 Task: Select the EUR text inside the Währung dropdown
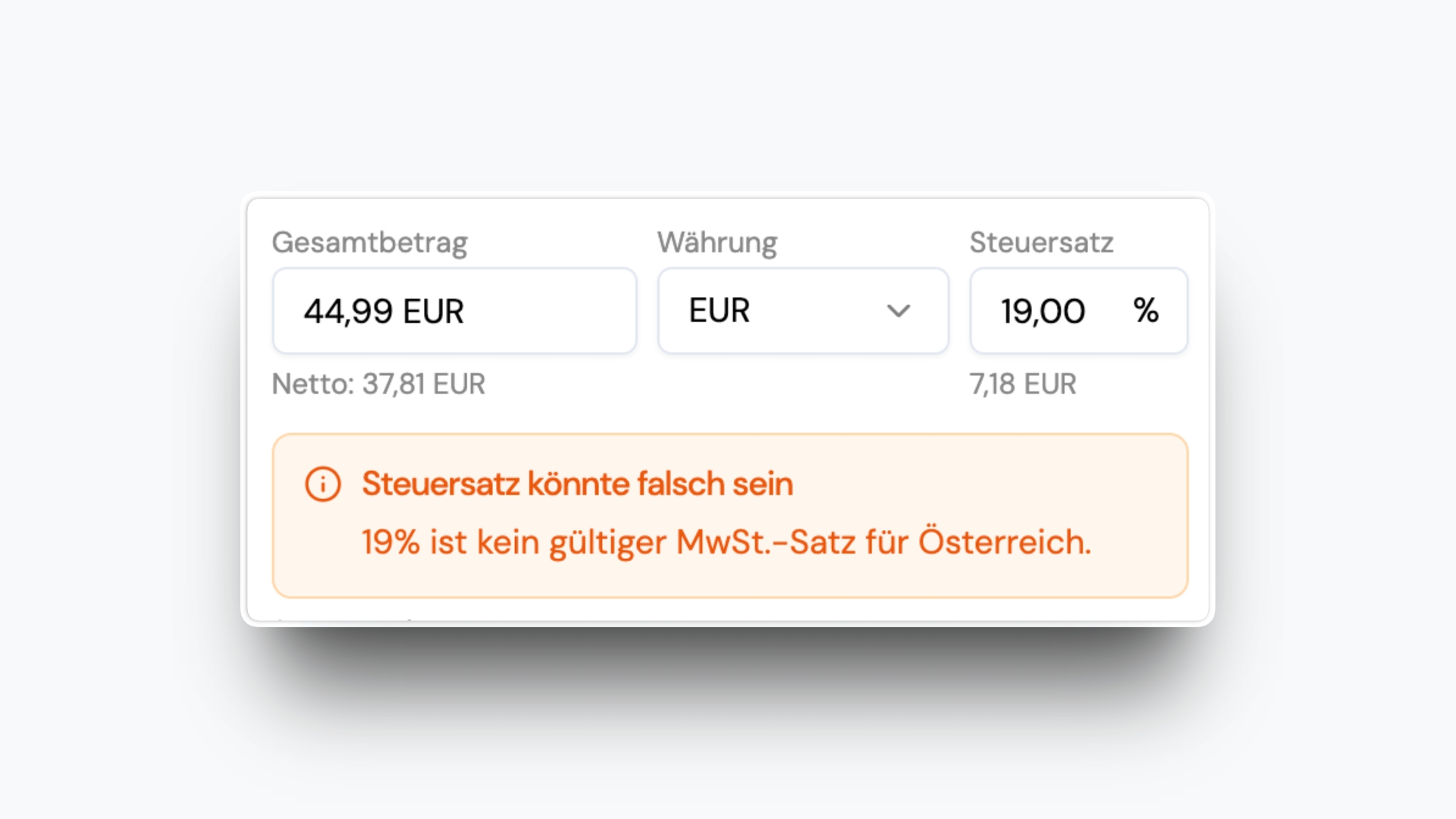pyautogui.click(x=719, y=311)
